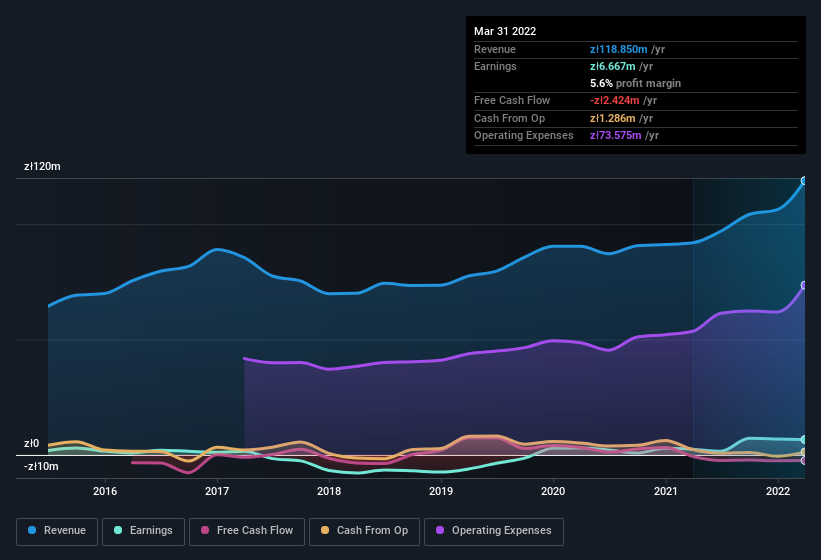Click the 2019 x-axis label
This screenshot has width=821, height=560.
[x=441, y=491]
